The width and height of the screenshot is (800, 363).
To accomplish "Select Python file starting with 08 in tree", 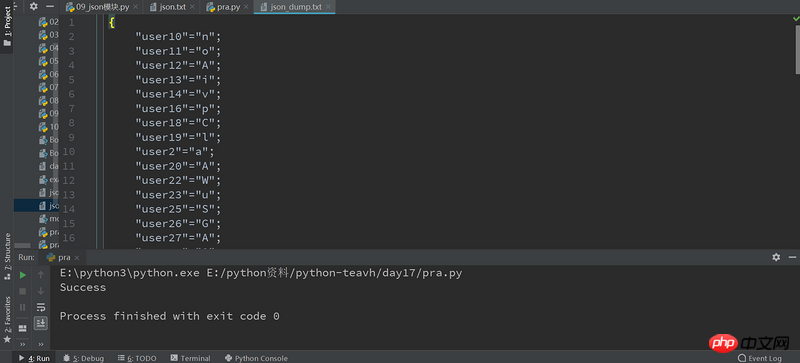I will [x=49, y=101].
